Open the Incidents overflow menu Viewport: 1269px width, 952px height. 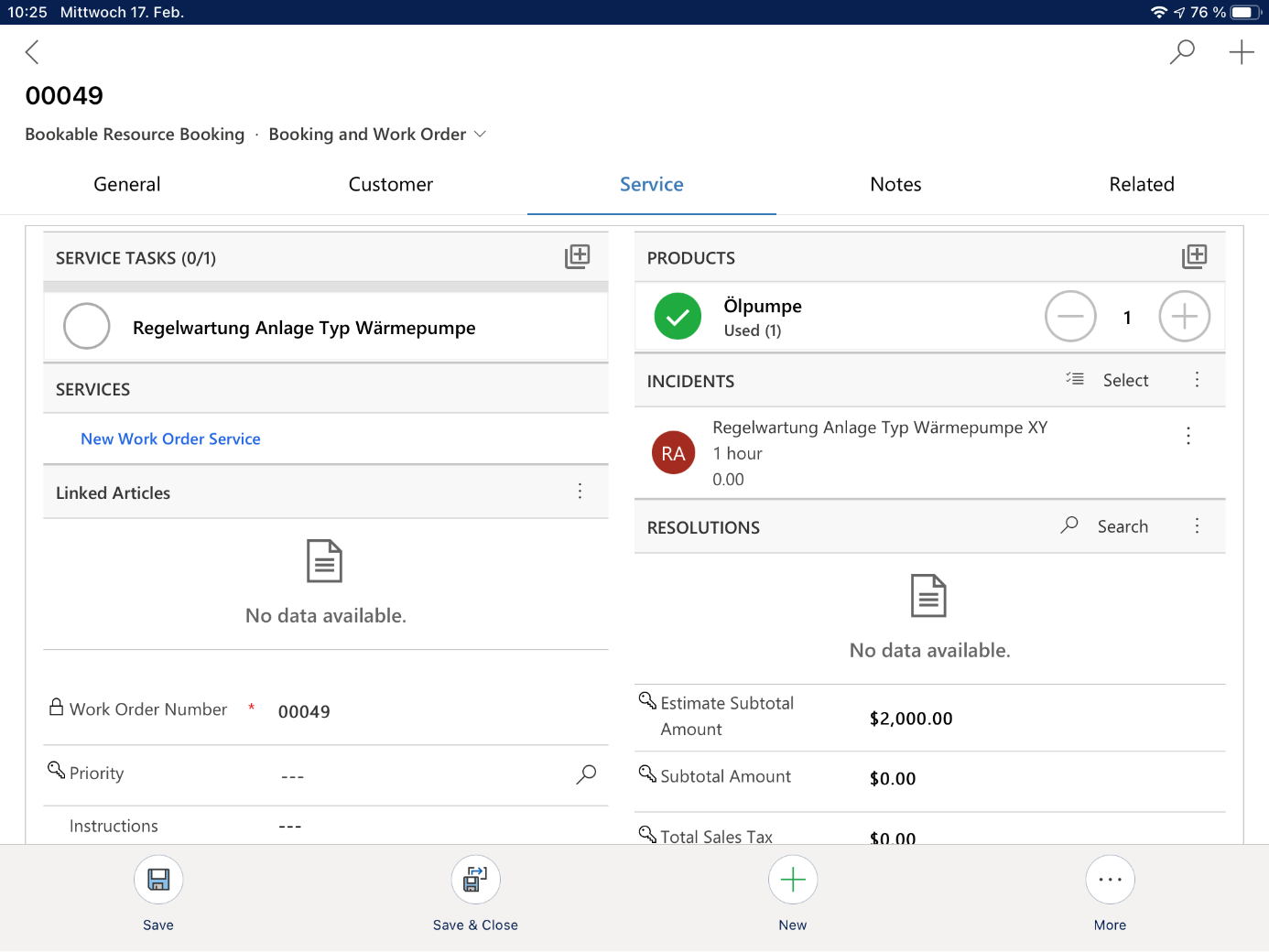click(1197, 379)
